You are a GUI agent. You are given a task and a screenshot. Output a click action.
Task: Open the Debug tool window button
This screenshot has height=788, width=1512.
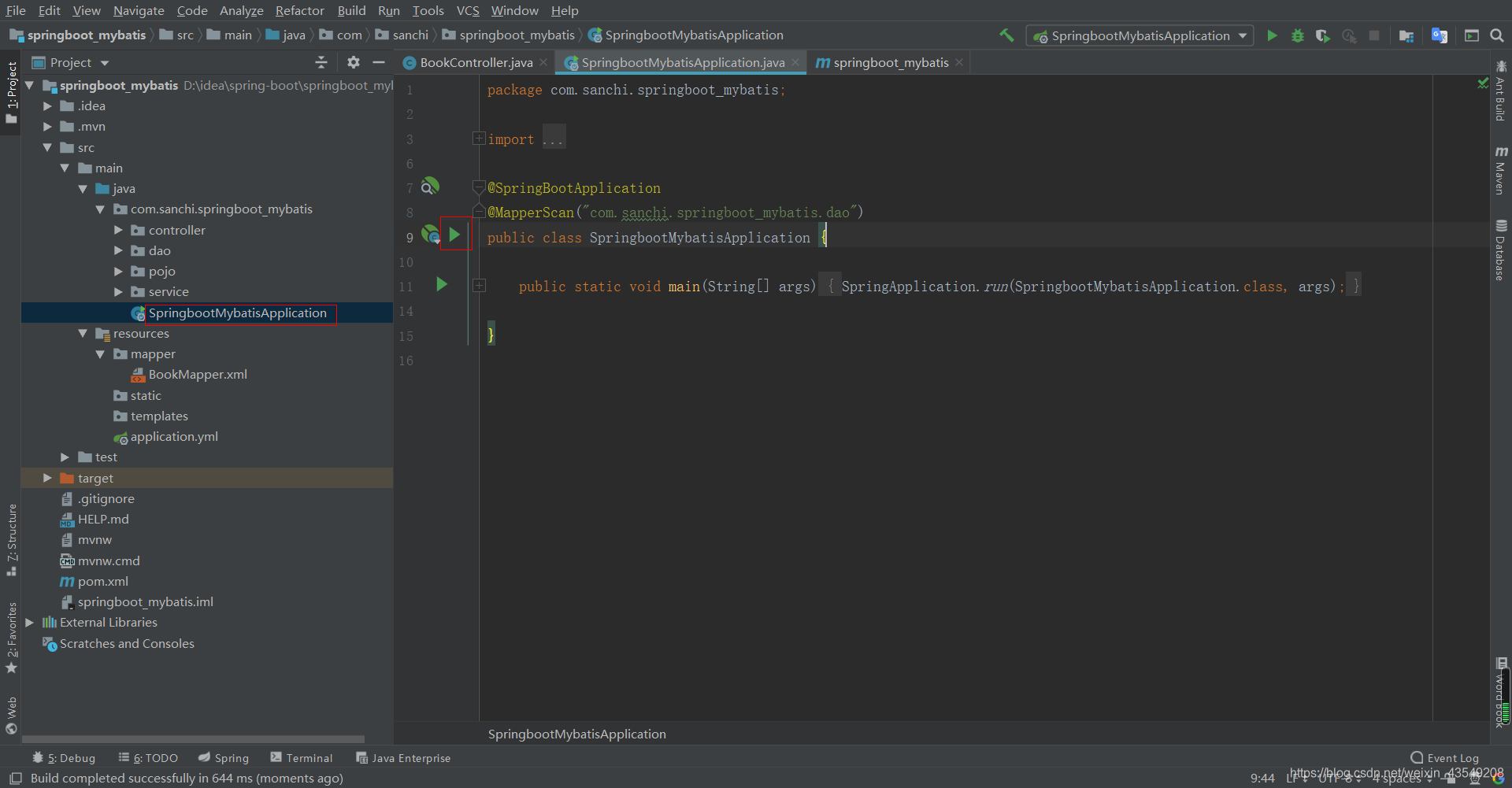pyautogui.click(x=64, y=758)
